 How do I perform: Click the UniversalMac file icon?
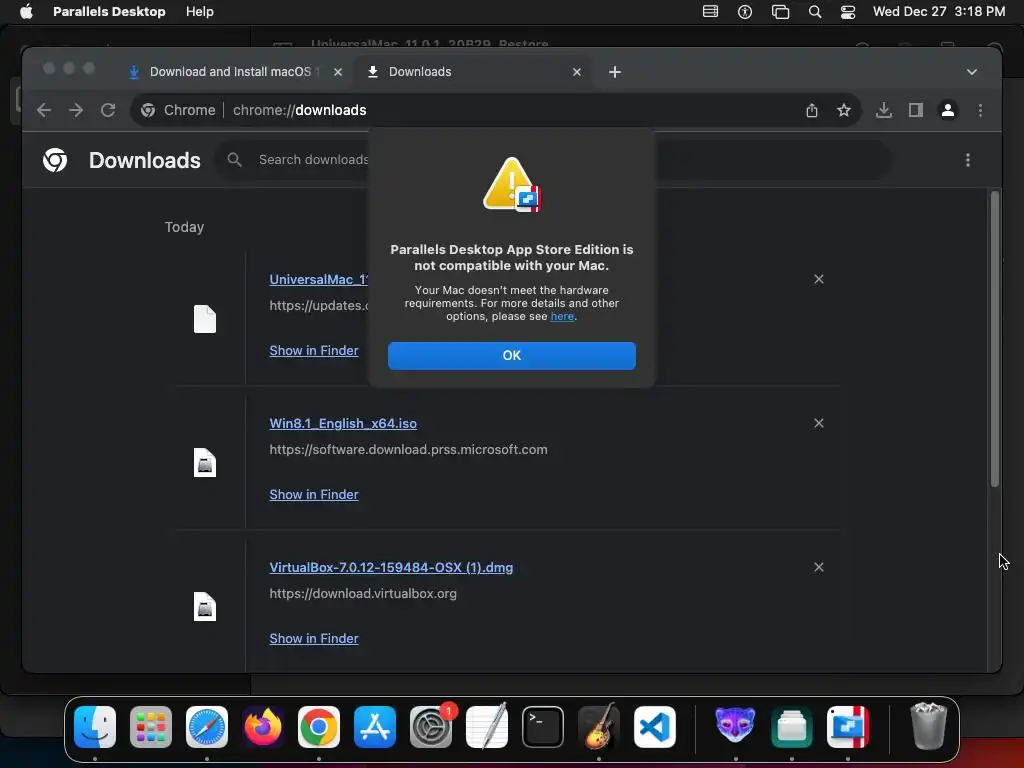point(204,319)
